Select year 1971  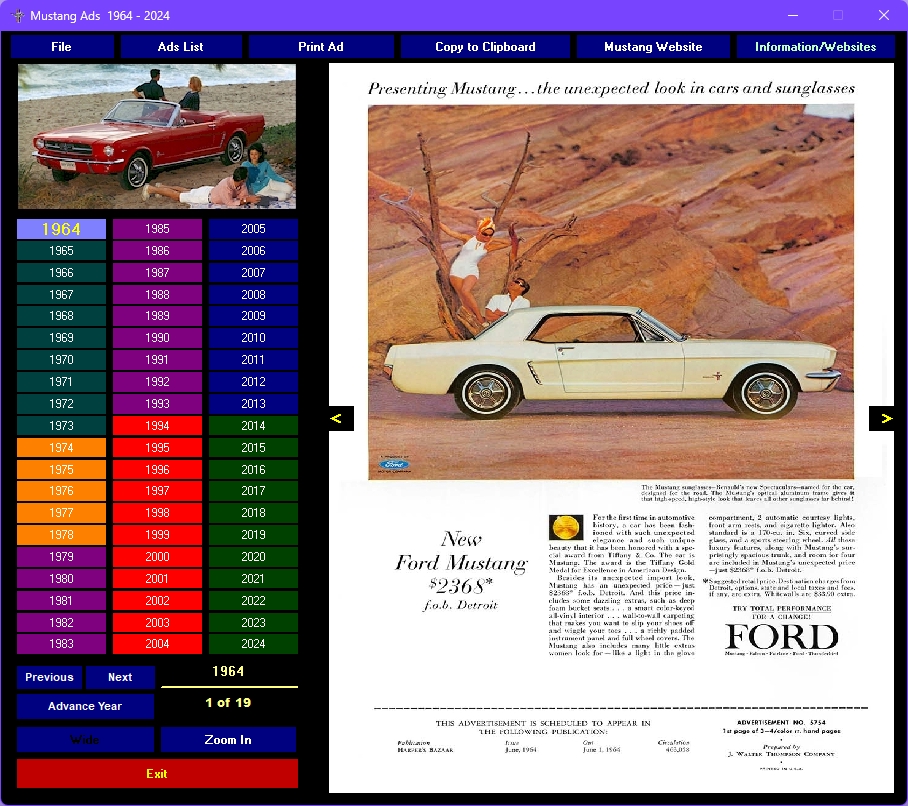(61, 382)
